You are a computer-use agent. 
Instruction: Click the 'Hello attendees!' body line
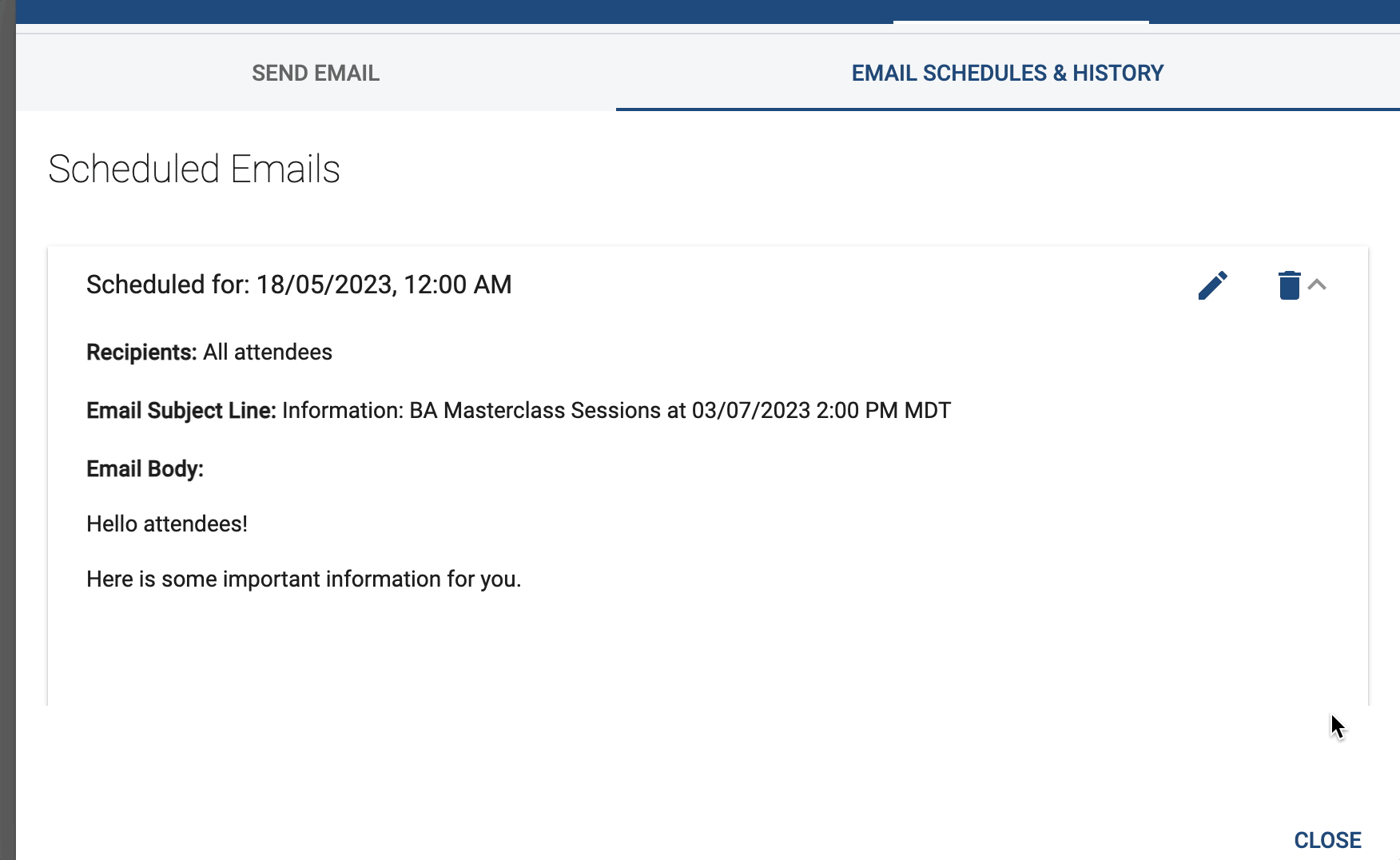coord(167,524)
